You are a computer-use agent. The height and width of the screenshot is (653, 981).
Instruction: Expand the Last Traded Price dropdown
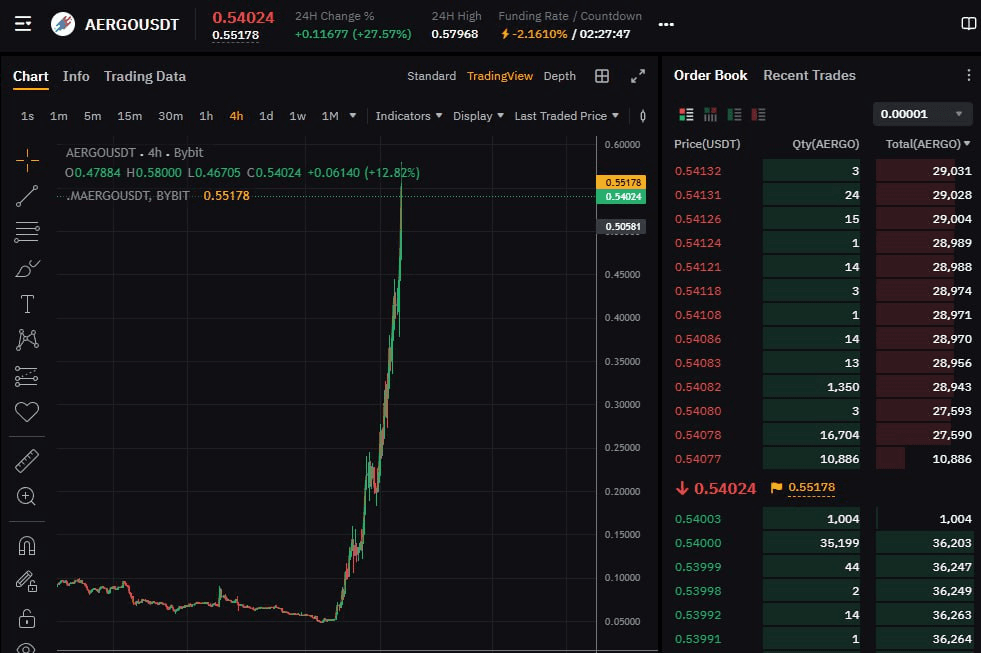(x=566, y=116)
